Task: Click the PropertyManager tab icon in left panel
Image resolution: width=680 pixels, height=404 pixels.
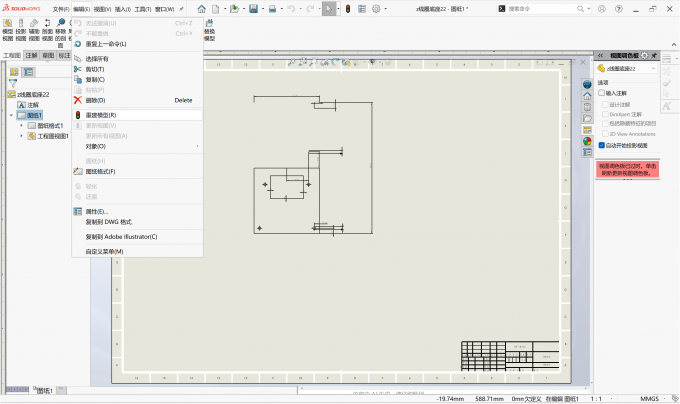Action: click(x=29, y=72)
